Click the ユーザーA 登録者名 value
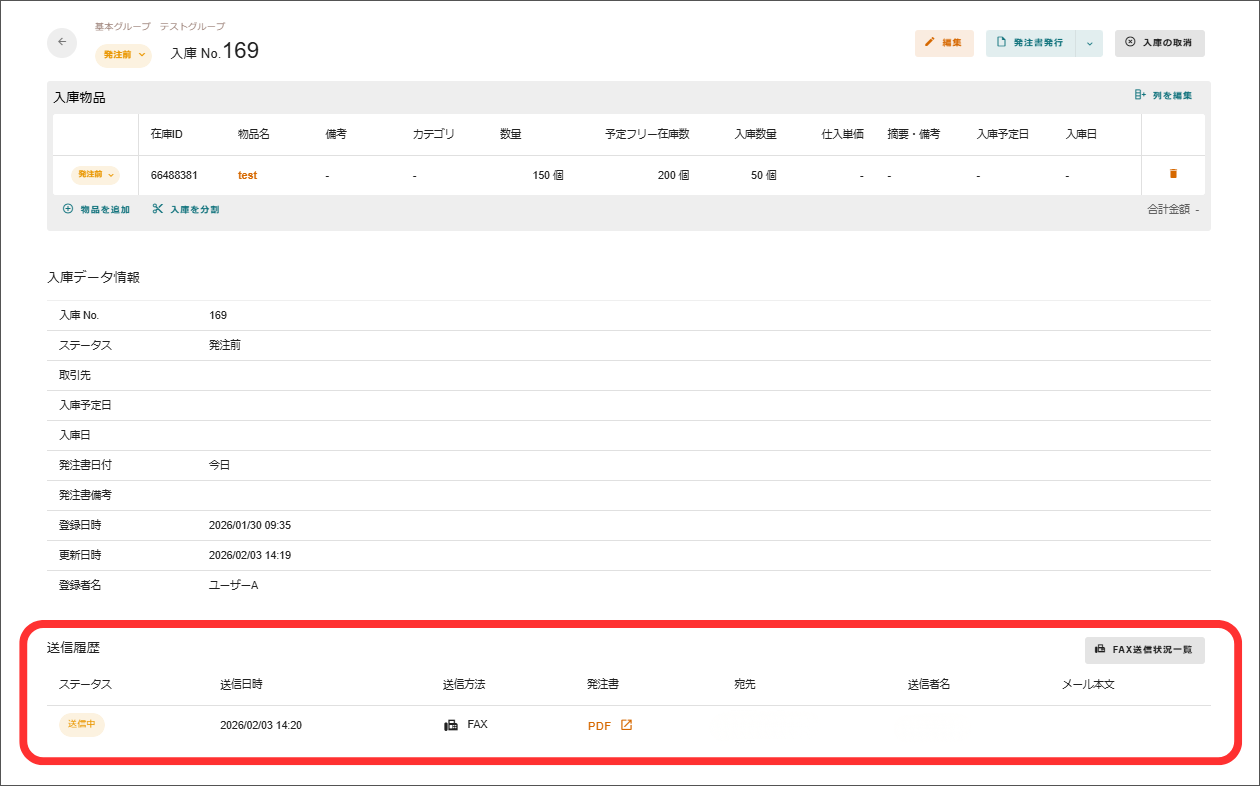Viewport: 1260px width, 786px height. coord(233,585)
